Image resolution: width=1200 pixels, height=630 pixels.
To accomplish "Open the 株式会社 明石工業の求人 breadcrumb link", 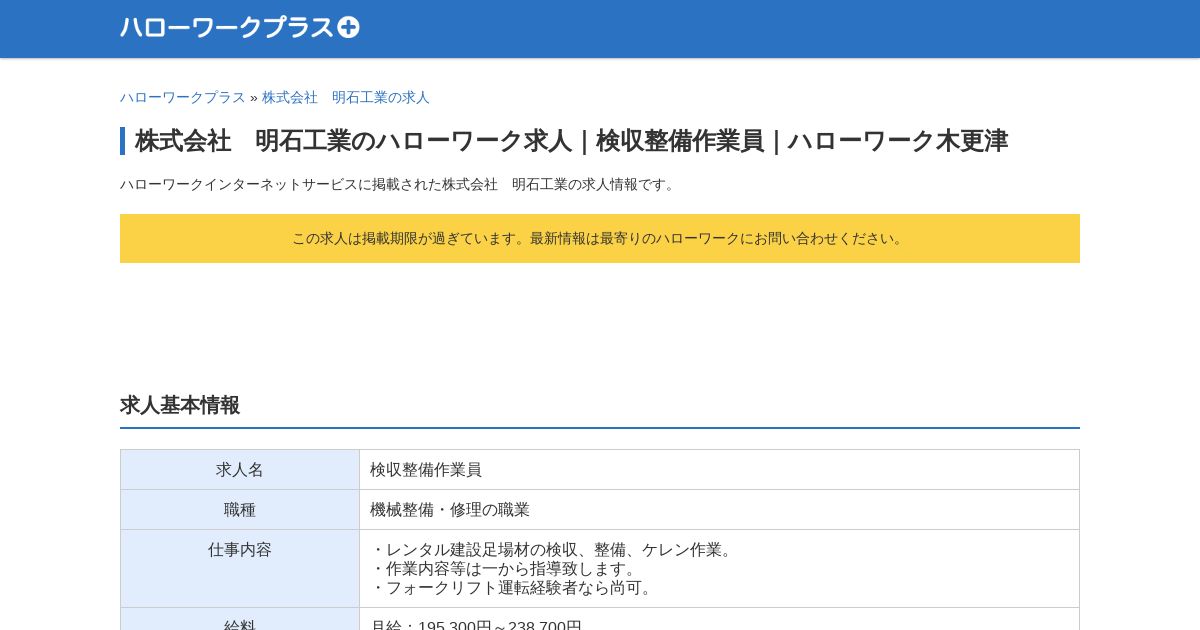I will [346, 97].
